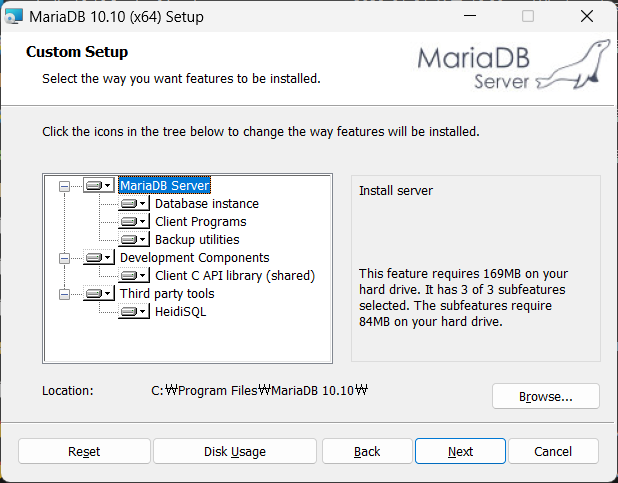Open Database instance feature drive icon
The width and height of the screenshot is (618, 483).
pyautogui.click(x=134, y=203)
